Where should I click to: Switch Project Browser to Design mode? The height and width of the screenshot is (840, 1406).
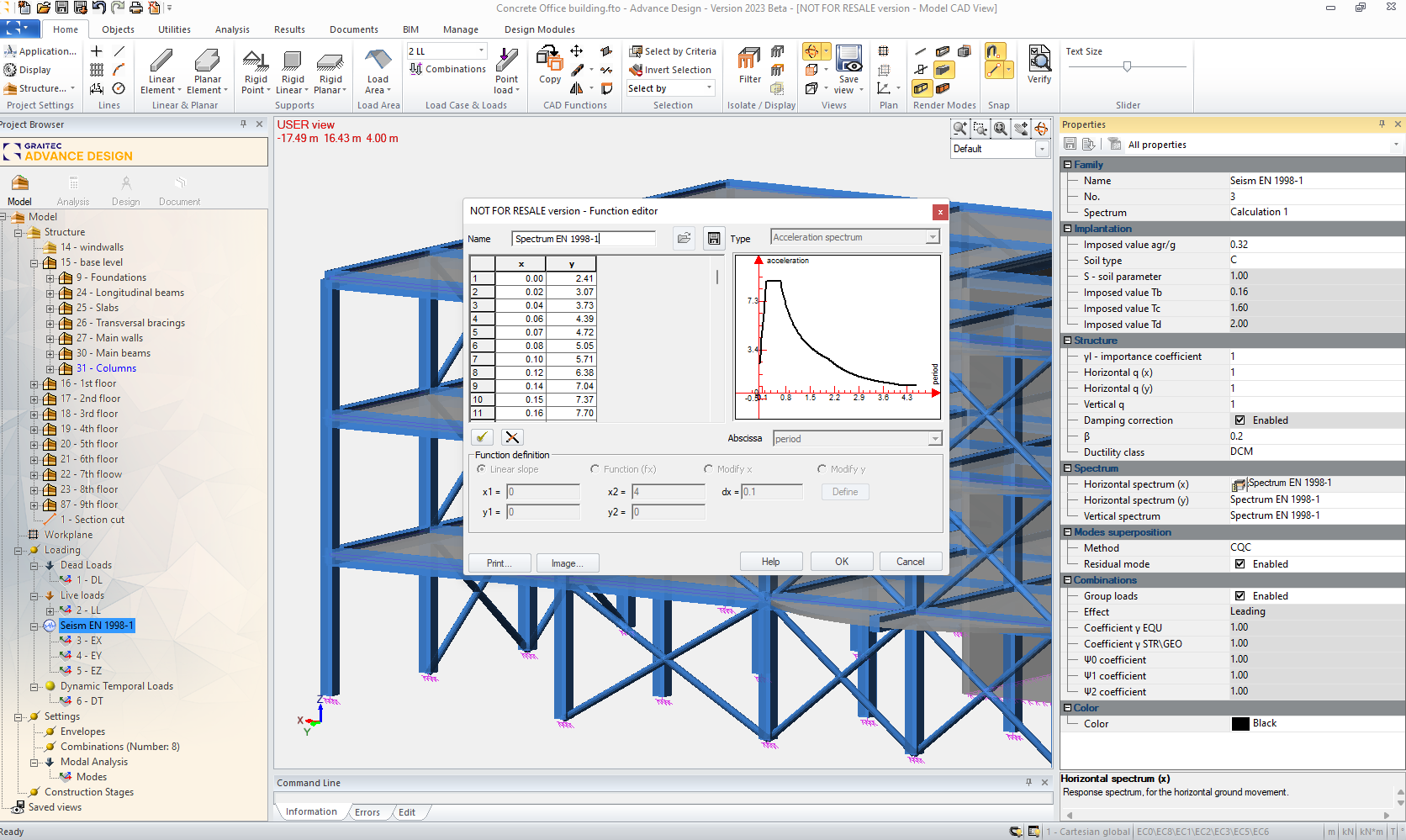[x=125, y=190]
